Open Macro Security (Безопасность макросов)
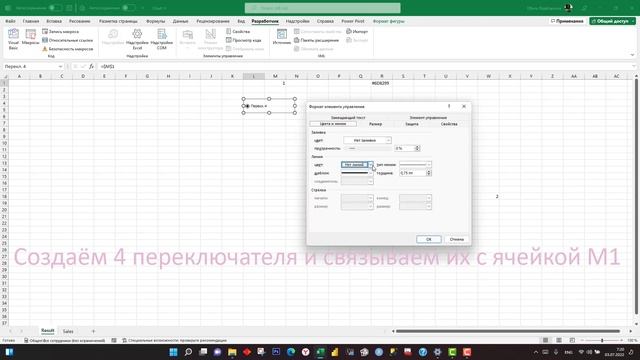Image resolution: width=640 pixels, height=360 pixels. 68,49
